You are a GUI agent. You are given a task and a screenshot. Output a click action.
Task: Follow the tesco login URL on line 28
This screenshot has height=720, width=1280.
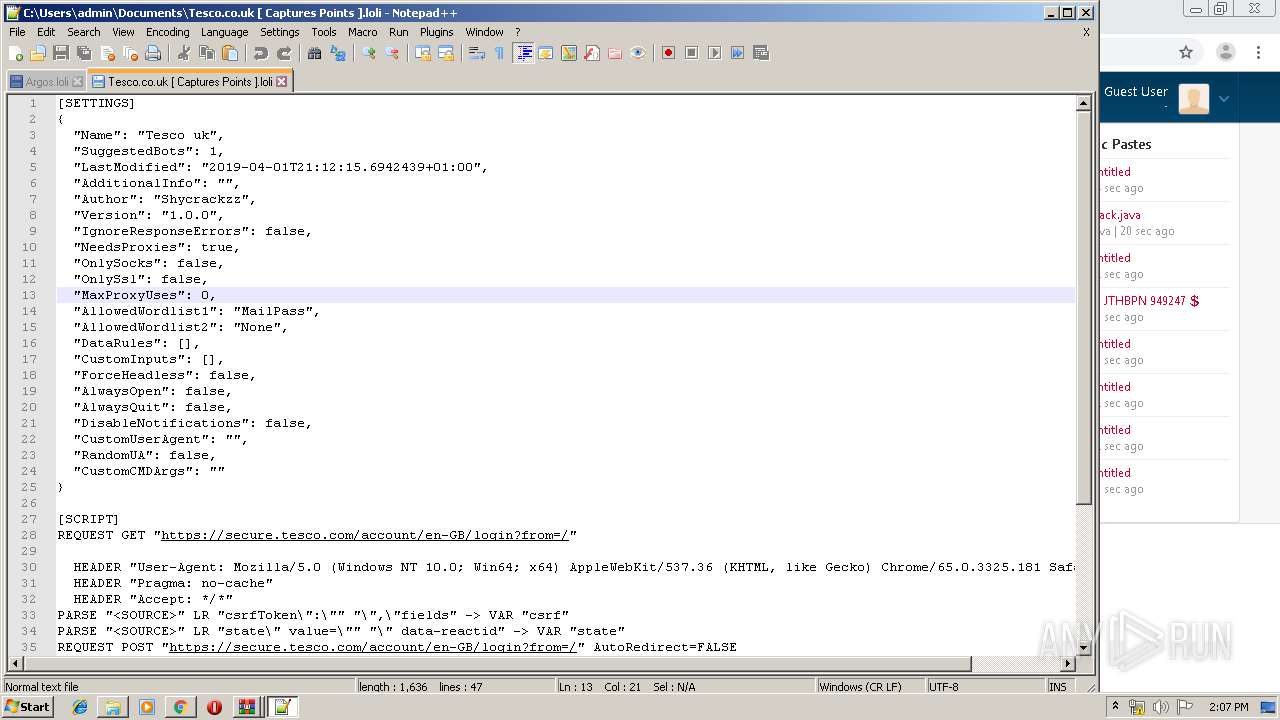click(365, 535)
